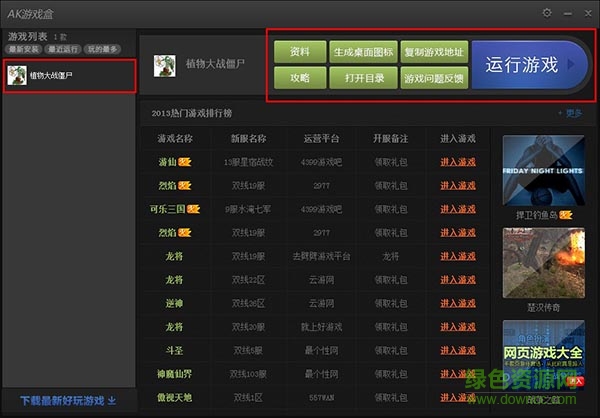Click the arrow on 运行游戏 button
The height and width of the screenshot is (418, 600).
(x=573, y=65)
